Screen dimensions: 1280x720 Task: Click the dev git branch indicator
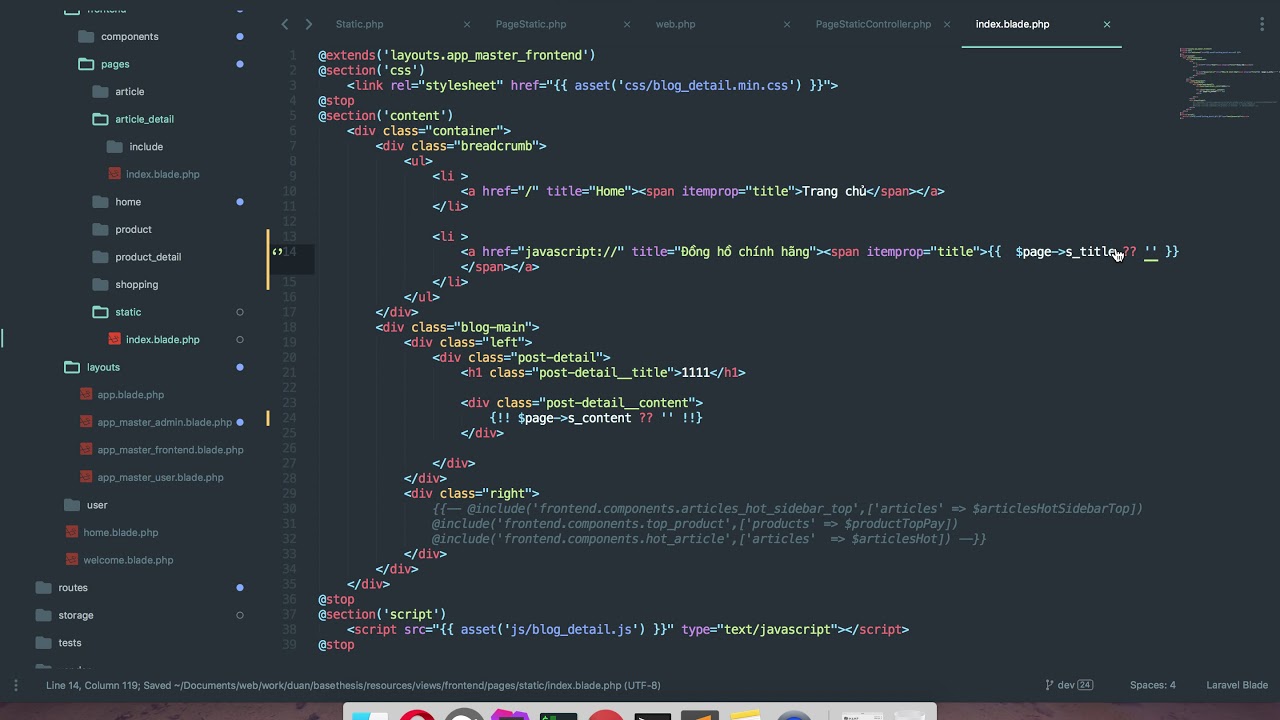coord(1069,685)
